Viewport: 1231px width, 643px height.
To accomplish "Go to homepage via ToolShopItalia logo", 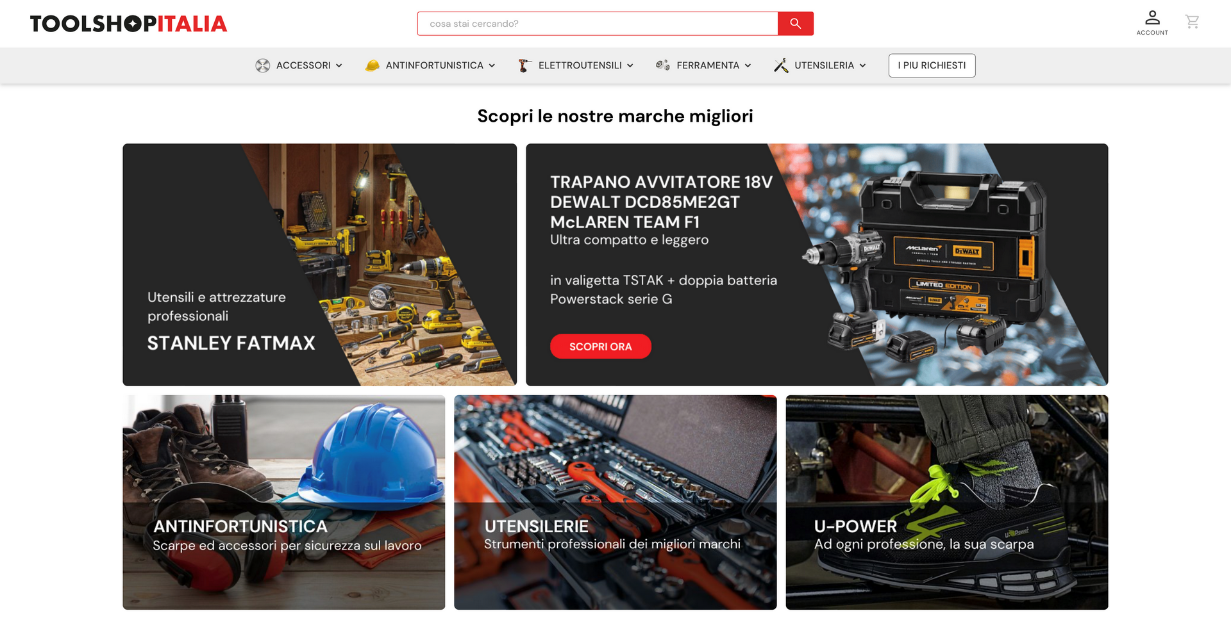I will click(128, 24).
